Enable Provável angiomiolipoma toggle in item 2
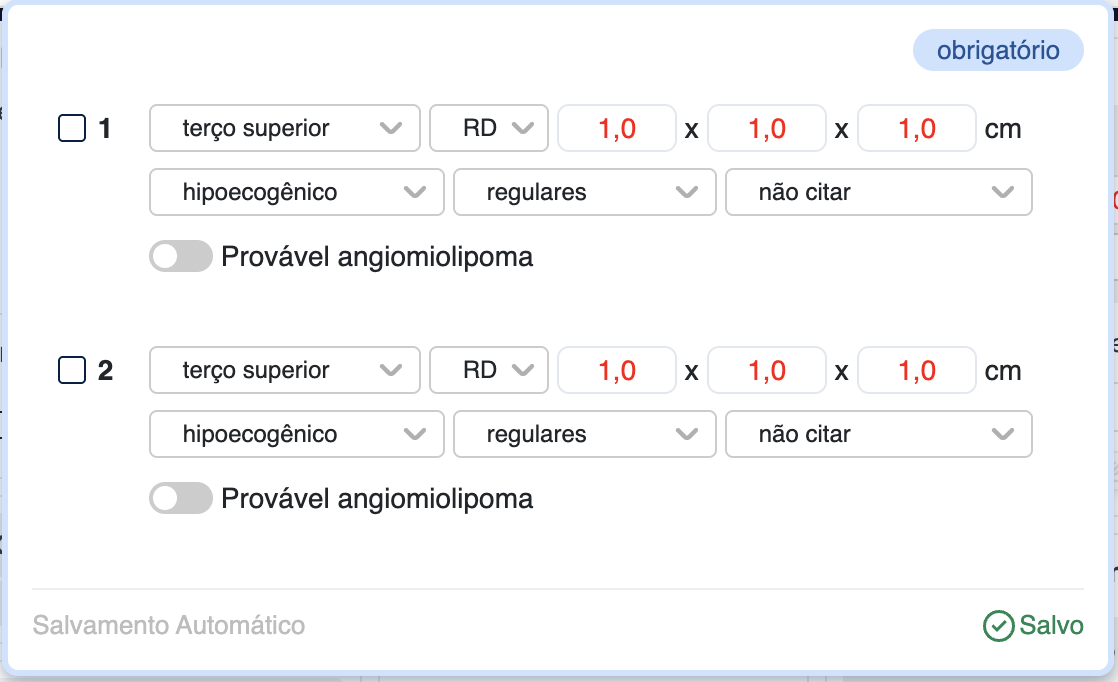Viewport: 1118px width, 682px height. click(181, 498)
